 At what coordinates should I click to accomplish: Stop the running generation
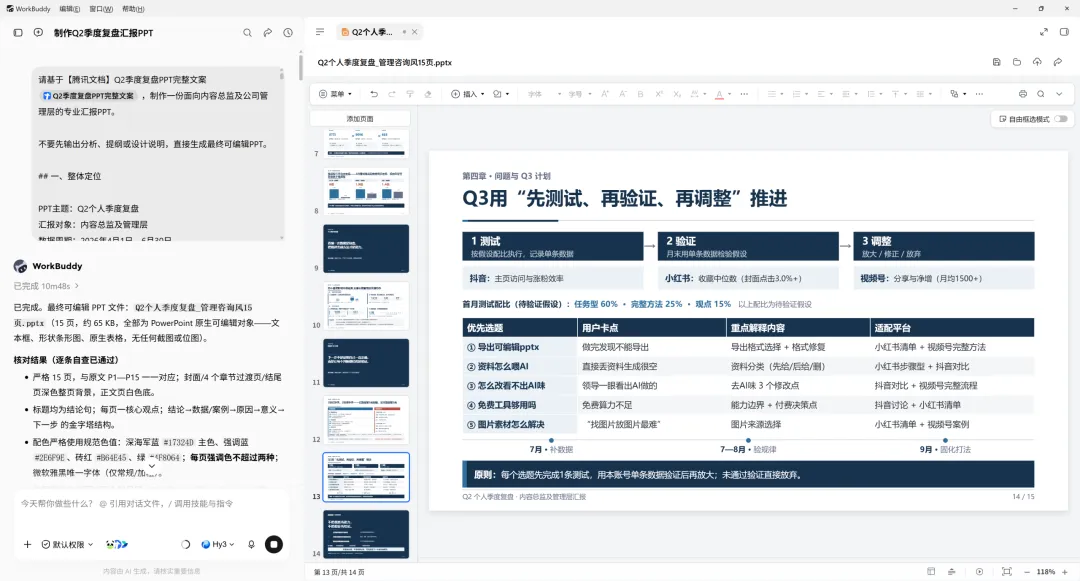[274, 545]
